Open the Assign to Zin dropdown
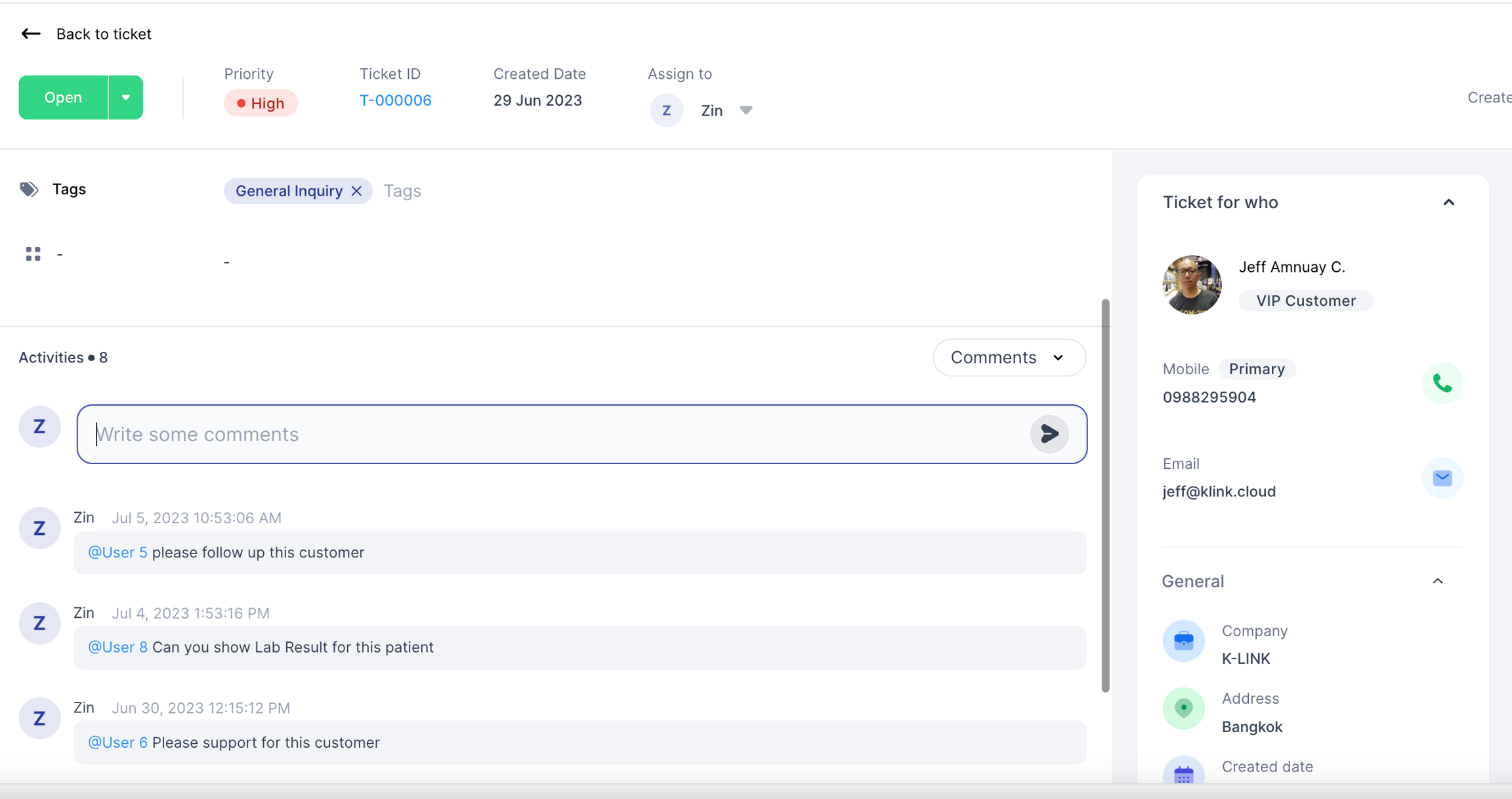 coord(745,110)
